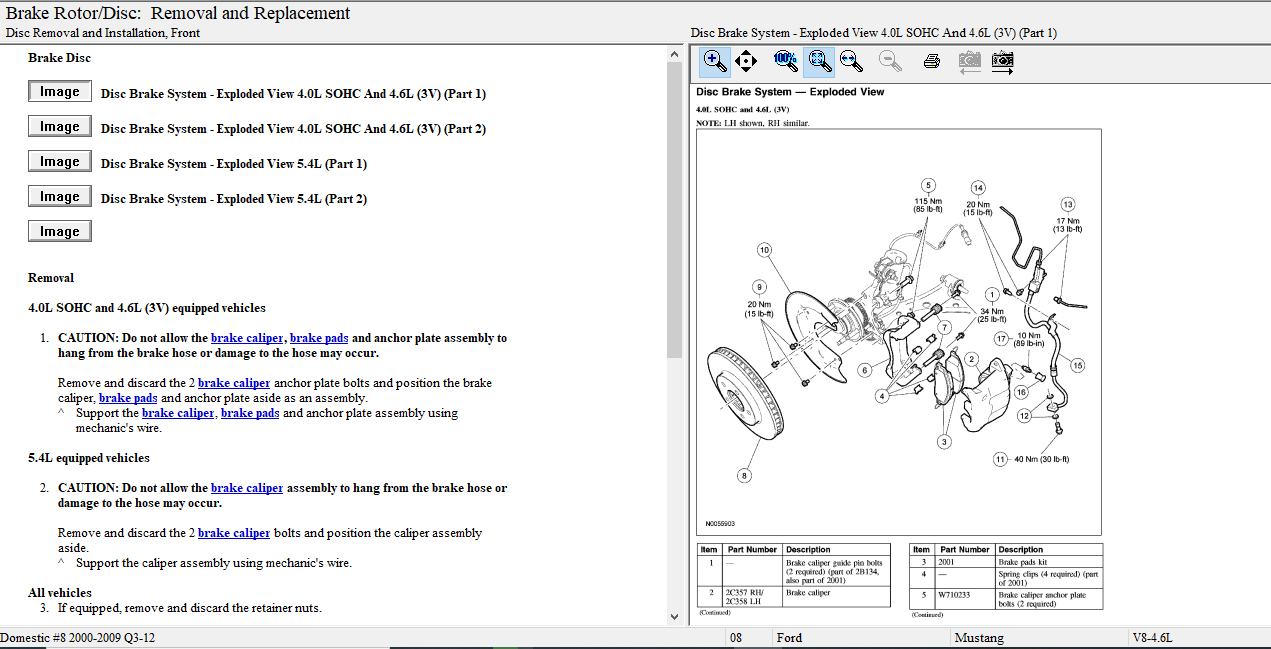This screenshot has width=1271, height=649.
Task: Follow the 'brake pads' link in step 1 caution
Action: [319, 338]
